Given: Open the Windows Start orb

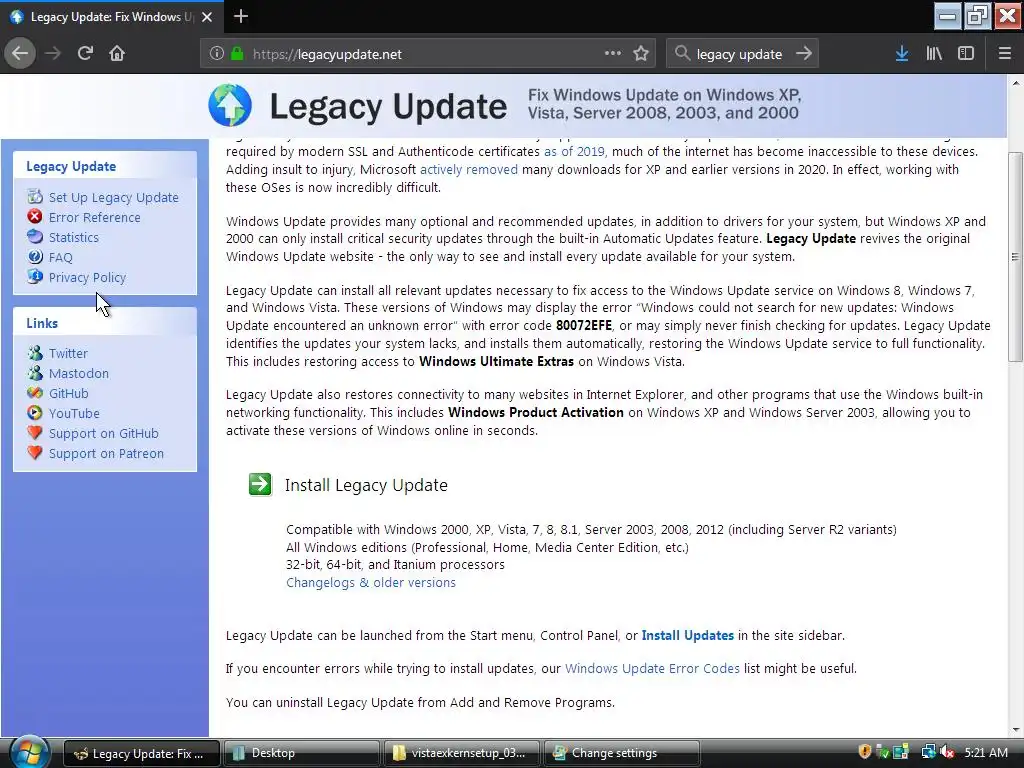Looking at the screenshot, I should [x=29, y=752].
